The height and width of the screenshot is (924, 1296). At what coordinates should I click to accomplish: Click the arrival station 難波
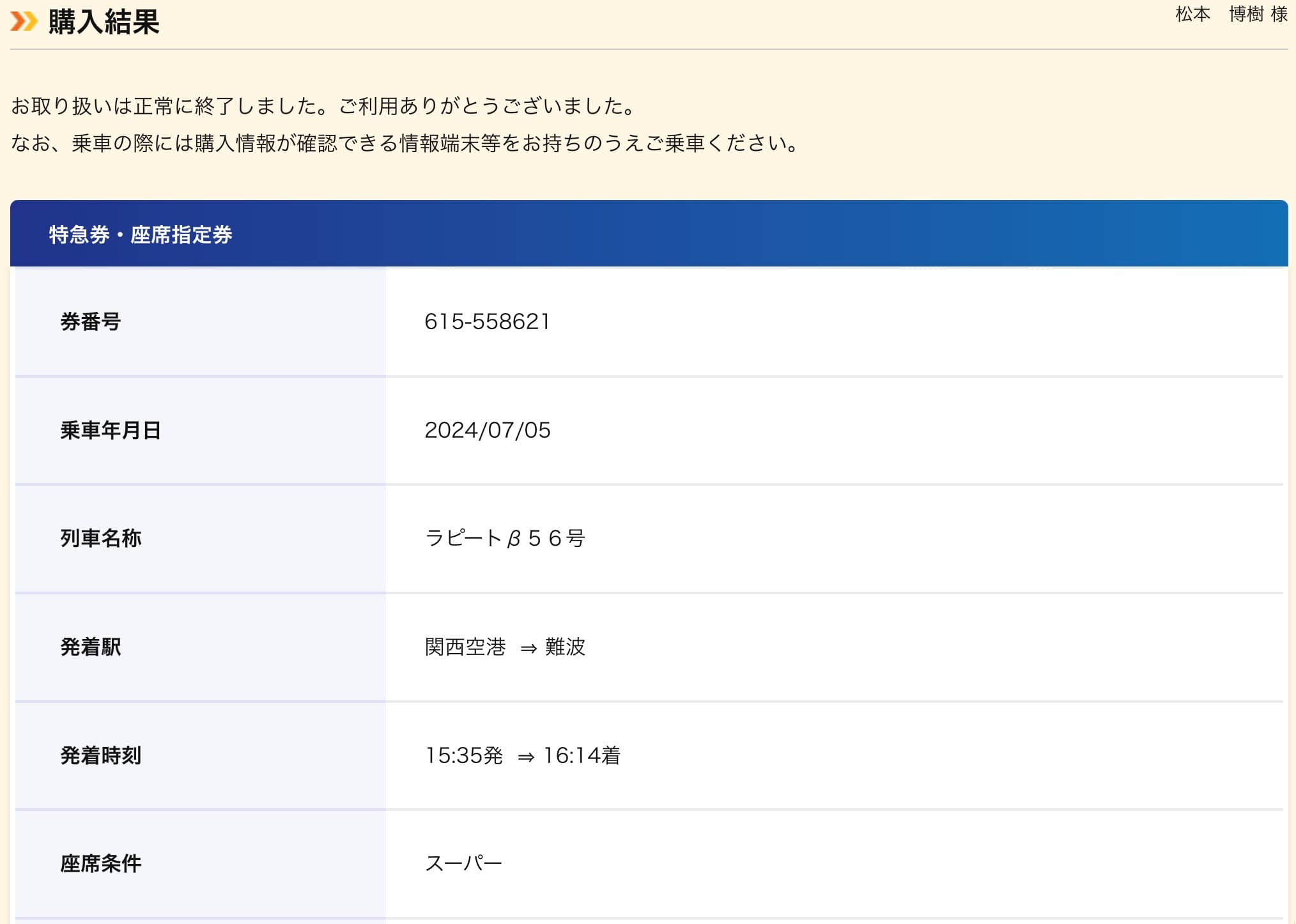(x=565, y=647)
